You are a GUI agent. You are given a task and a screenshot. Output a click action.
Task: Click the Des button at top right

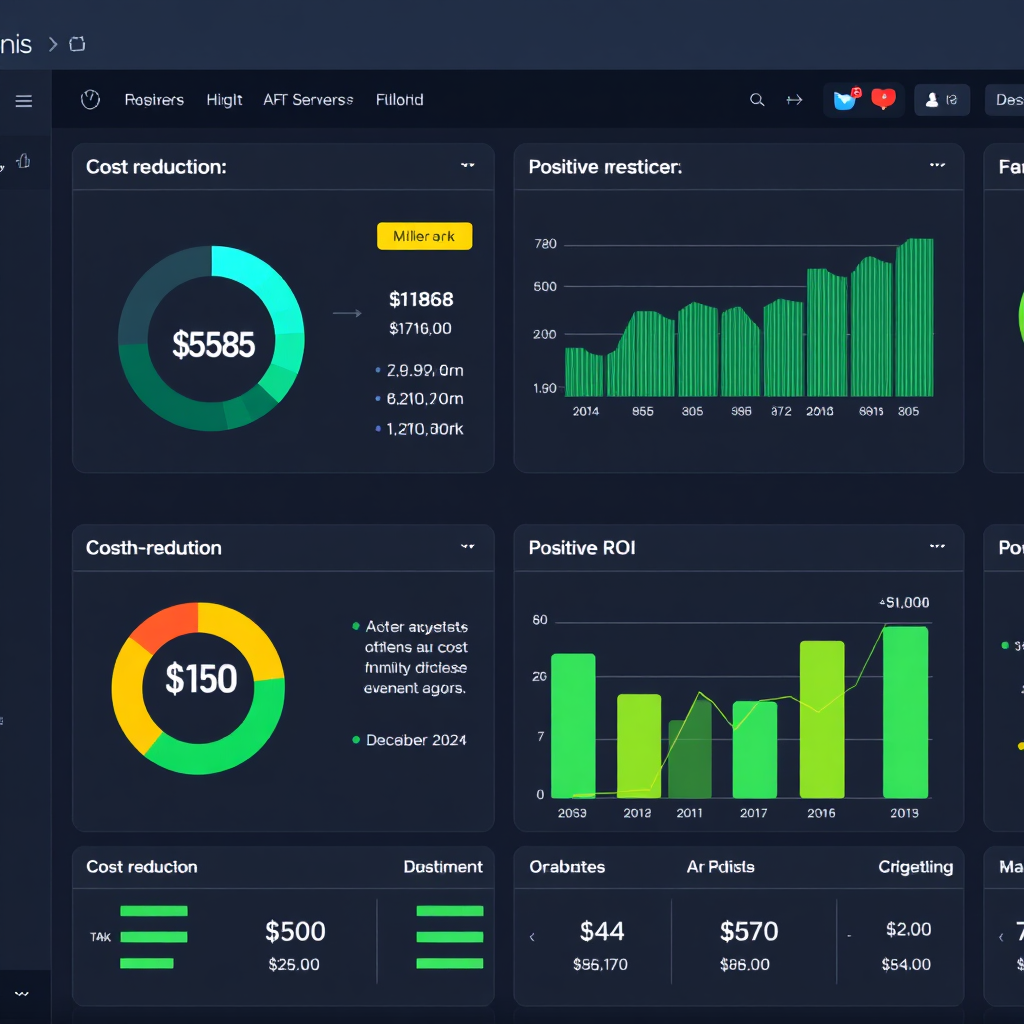(1005, 100)
